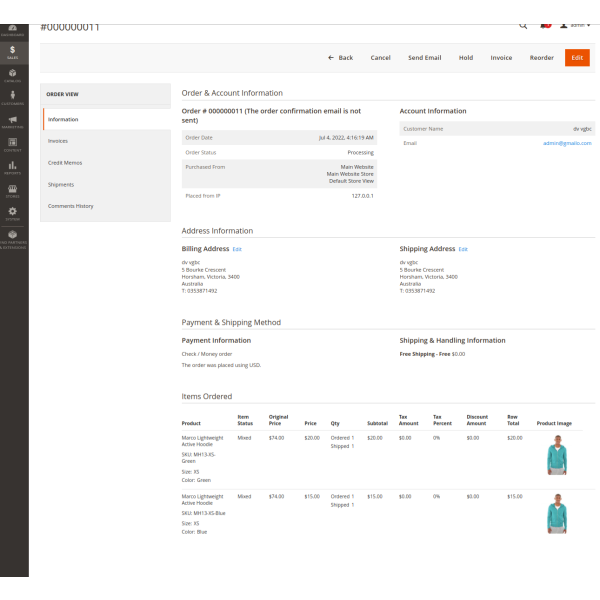This screenshot has height=600, width=600.
Task: Open Marketing megaphone icon
Action: (x=13, y=121)
